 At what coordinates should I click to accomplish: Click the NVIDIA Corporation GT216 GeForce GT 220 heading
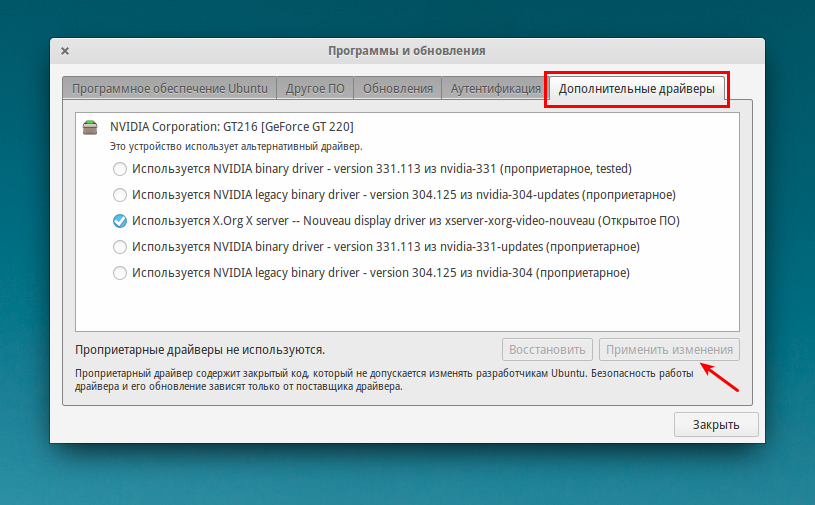(232, 127)
